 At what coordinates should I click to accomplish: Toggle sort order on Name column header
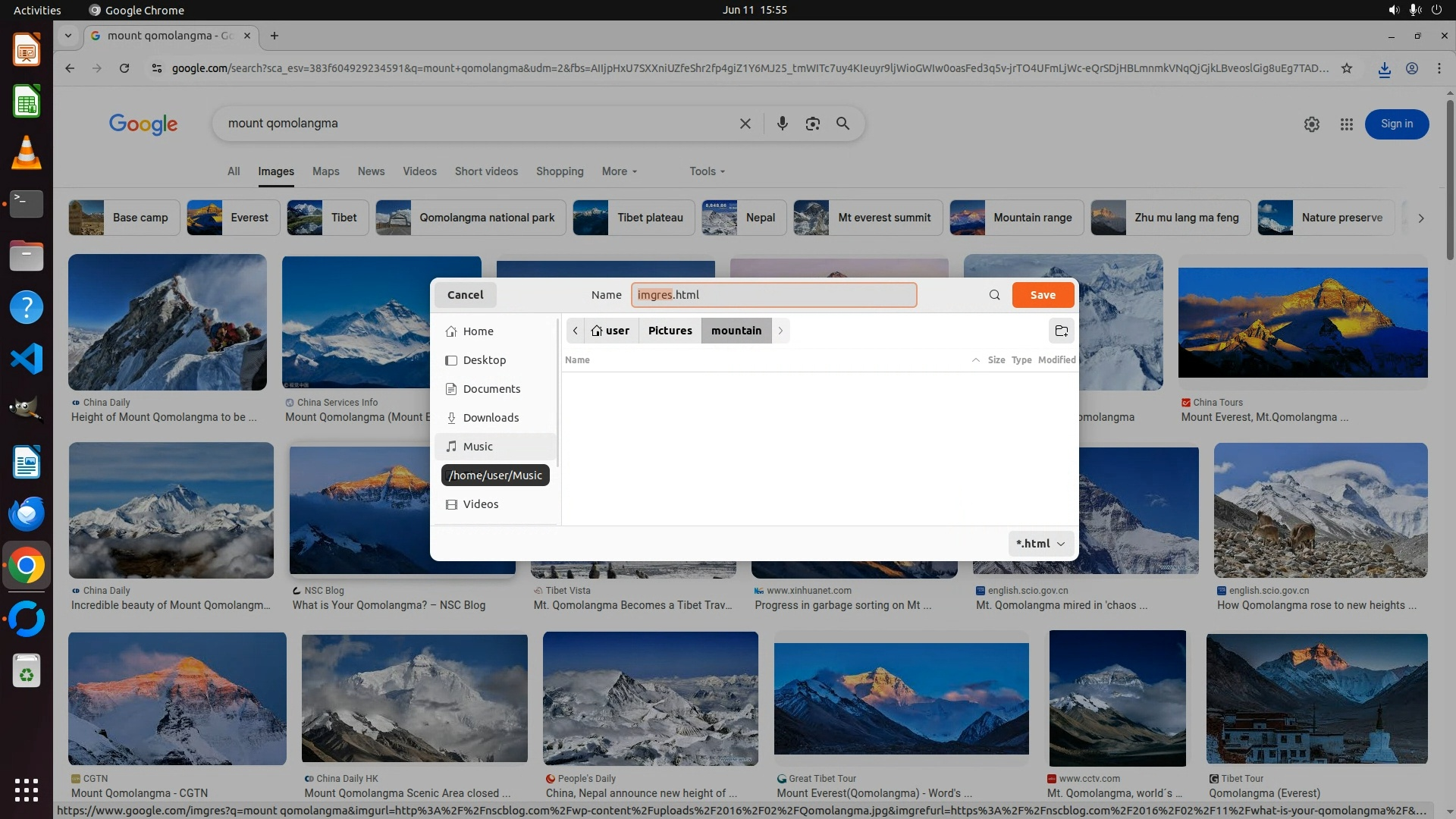click(x=577, y=360)
